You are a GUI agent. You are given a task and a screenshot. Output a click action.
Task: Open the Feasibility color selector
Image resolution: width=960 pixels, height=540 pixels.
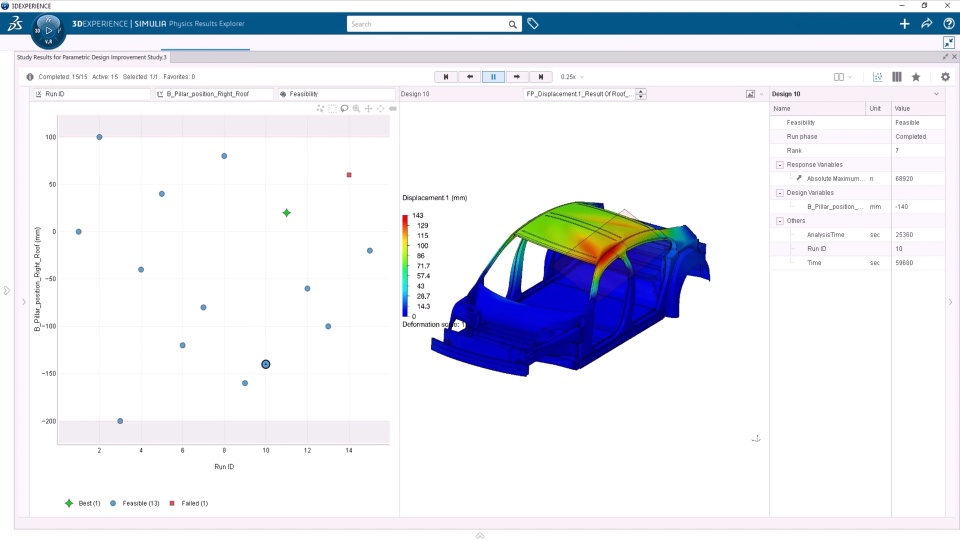click(x=336, y=94)
